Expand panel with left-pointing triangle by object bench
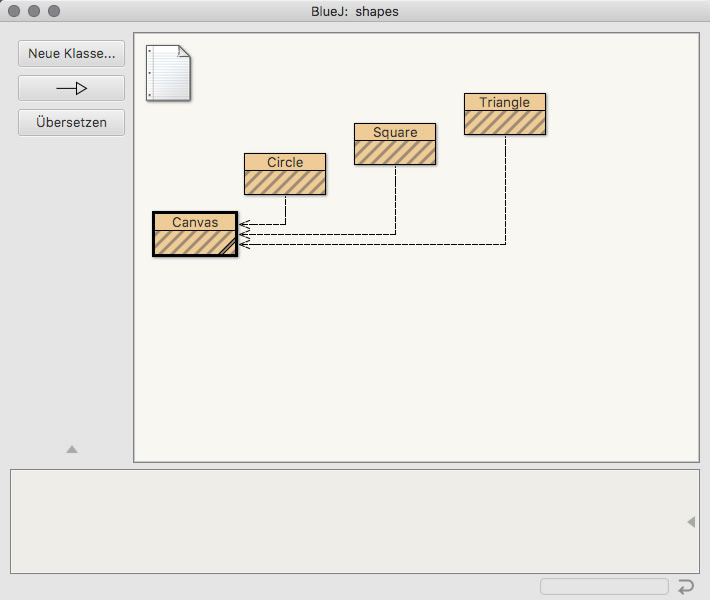Image resolution: width=710 pixels, height=600 pixels. (691, 522)
